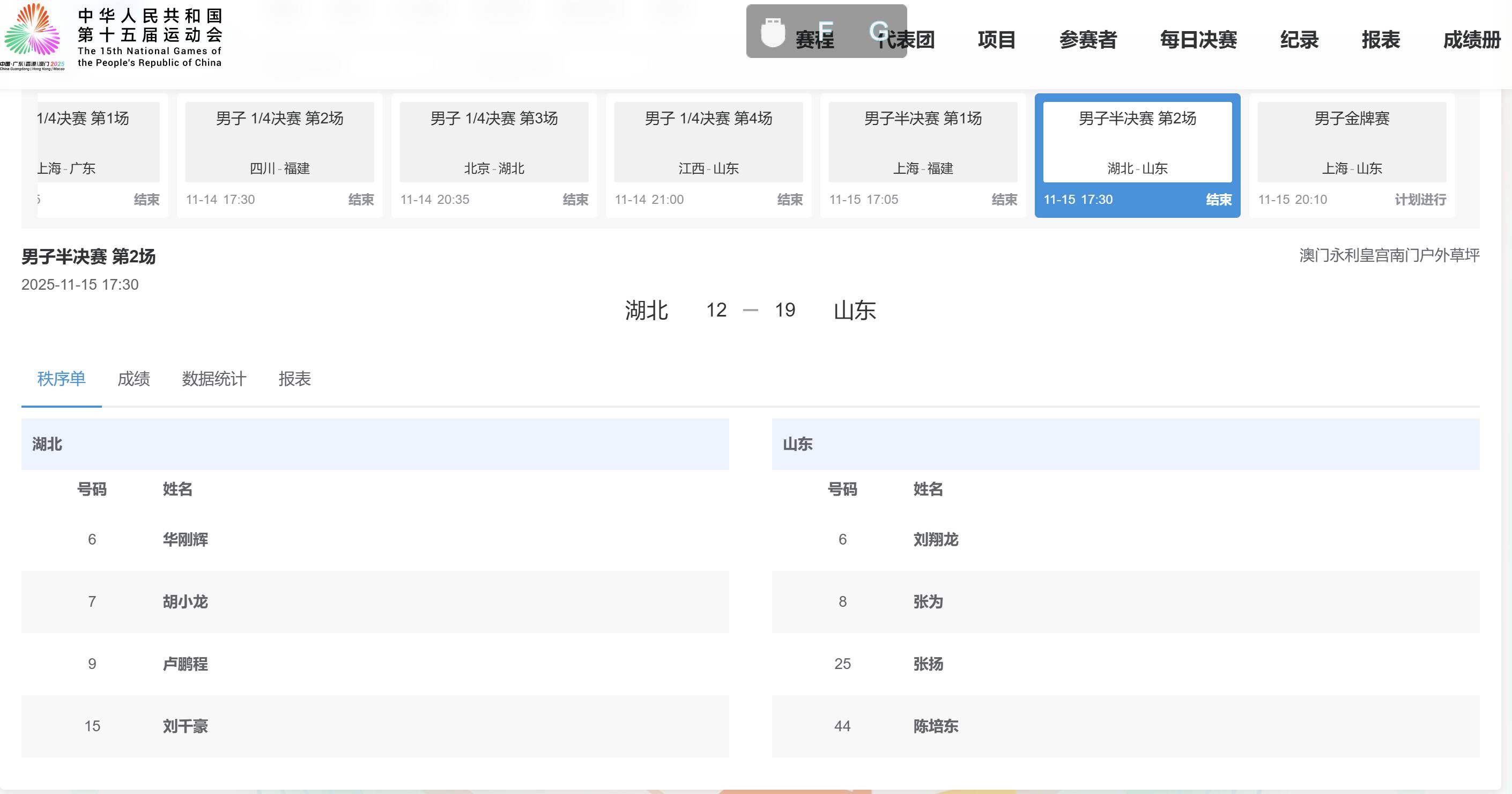Select the 秩序单 tab

(x=61, y=379)
